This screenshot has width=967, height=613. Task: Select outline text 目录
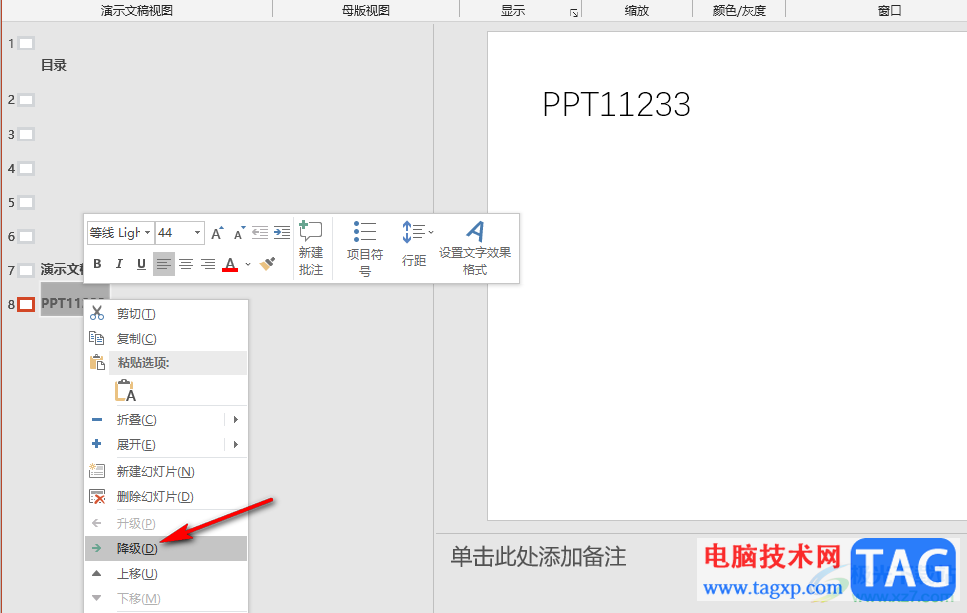coord(54,65)
